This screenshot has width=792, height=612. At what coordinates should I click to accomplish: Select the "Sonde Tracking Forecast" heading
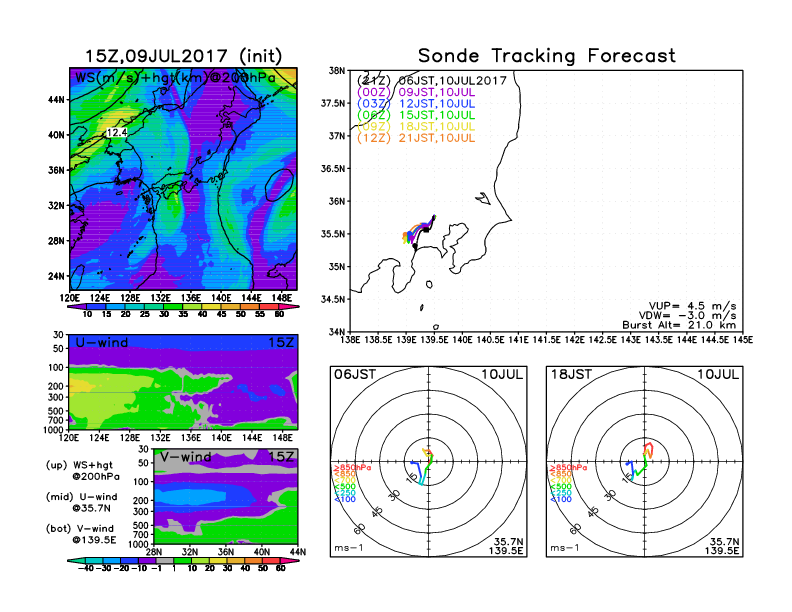coord(547,56)
